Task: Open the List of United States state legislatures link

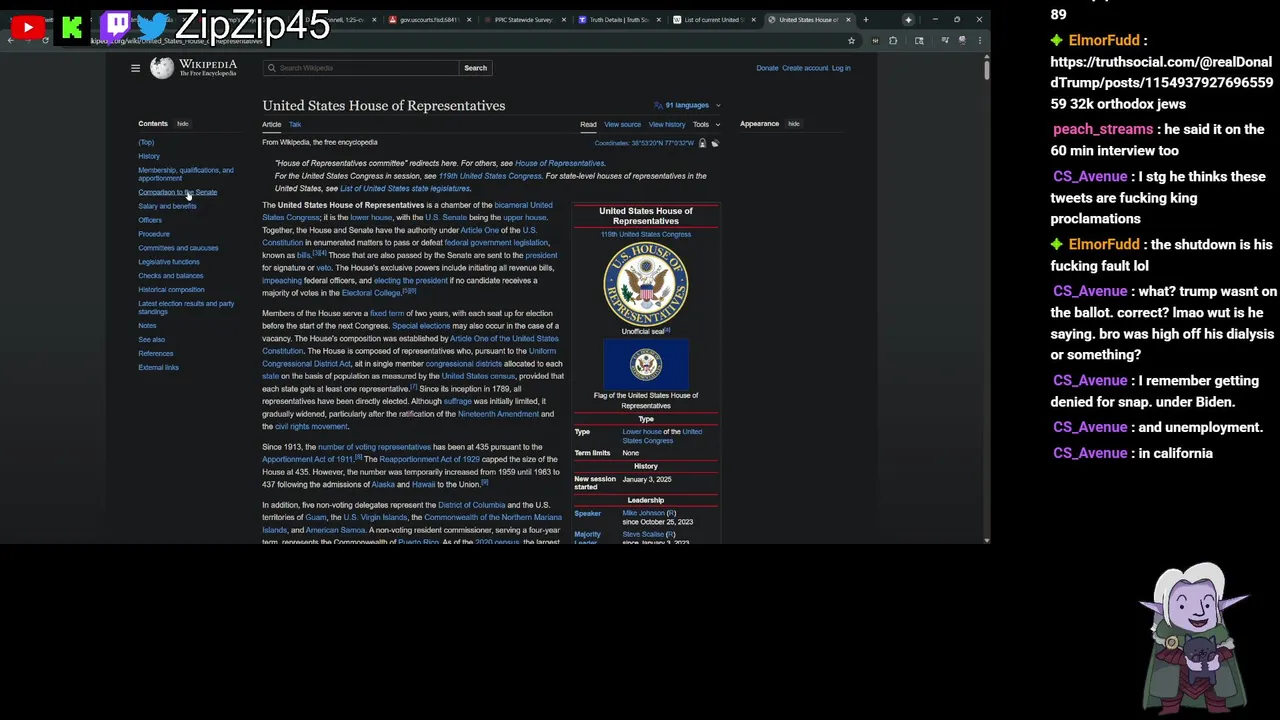Action: tap(405, 188)
